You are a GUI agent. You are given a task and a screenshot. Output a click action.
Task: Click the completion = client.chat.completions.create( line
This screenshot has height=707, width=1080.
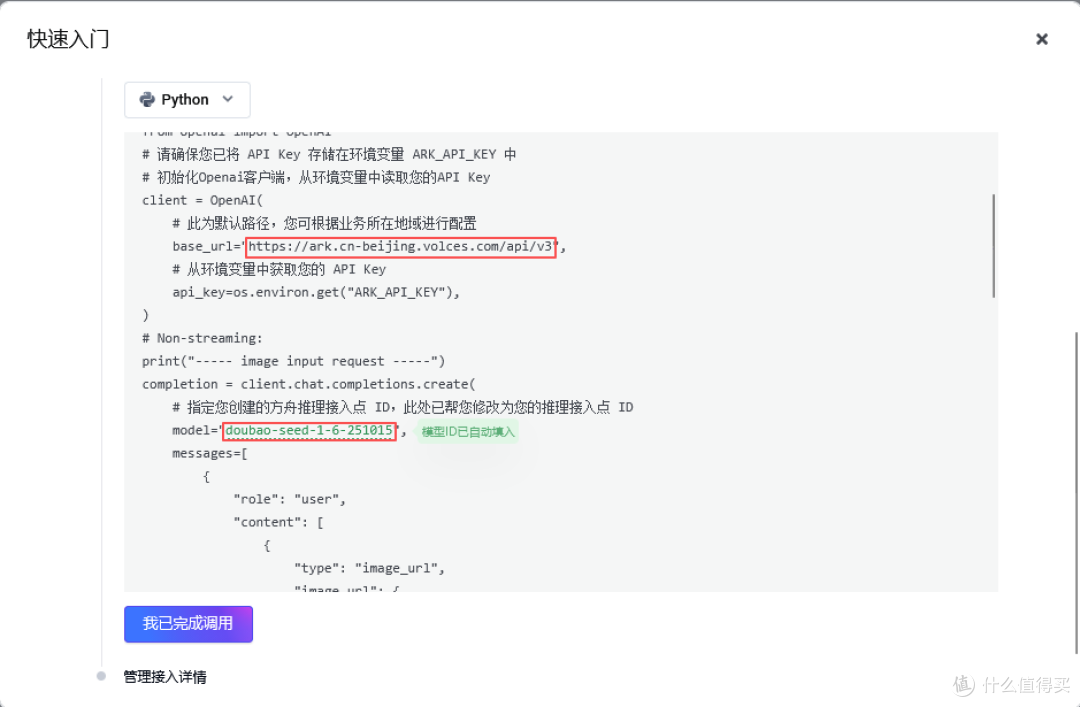(309, 385)
